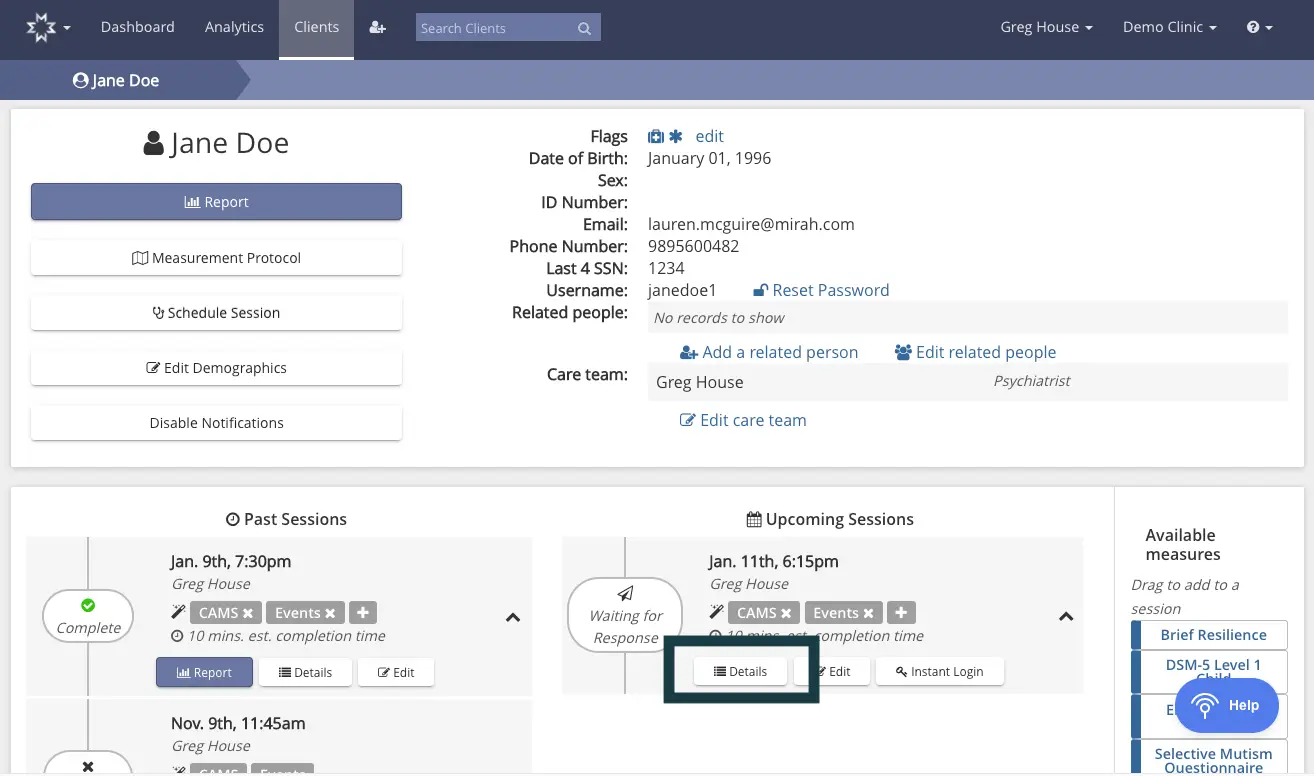
Task: Select the search magnifier icon in Search Clients
Action: click(x=584, y=28)
